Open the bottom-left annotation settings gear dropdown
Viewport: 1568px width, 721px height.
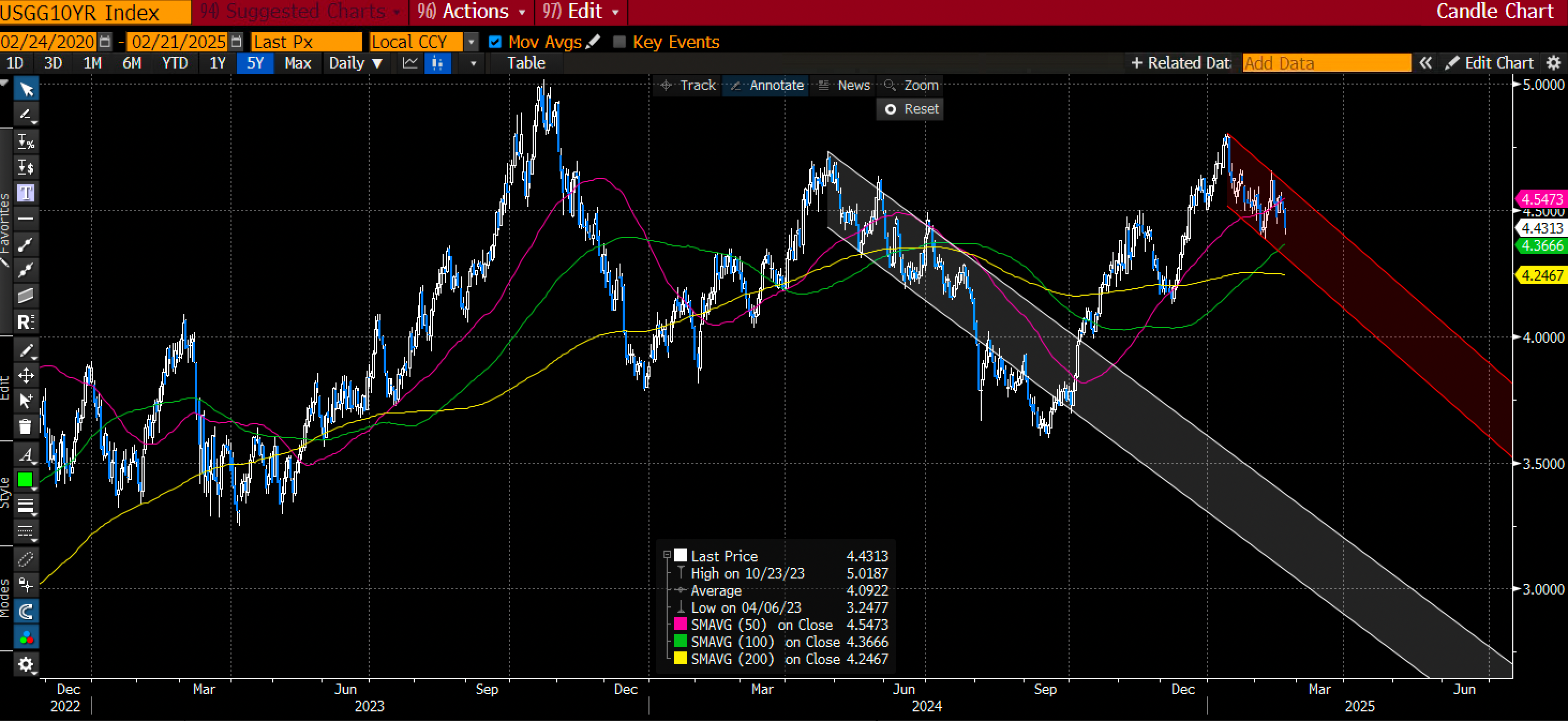point(26,664)
